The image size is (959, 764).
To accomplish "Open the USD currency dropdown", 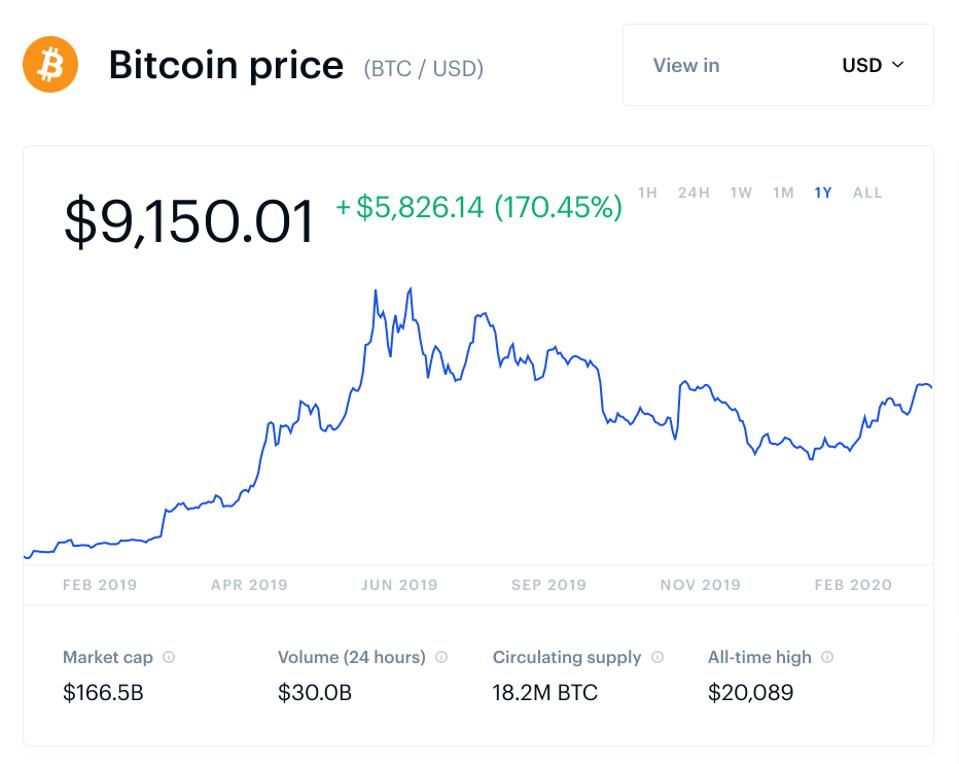I will 872,65.
